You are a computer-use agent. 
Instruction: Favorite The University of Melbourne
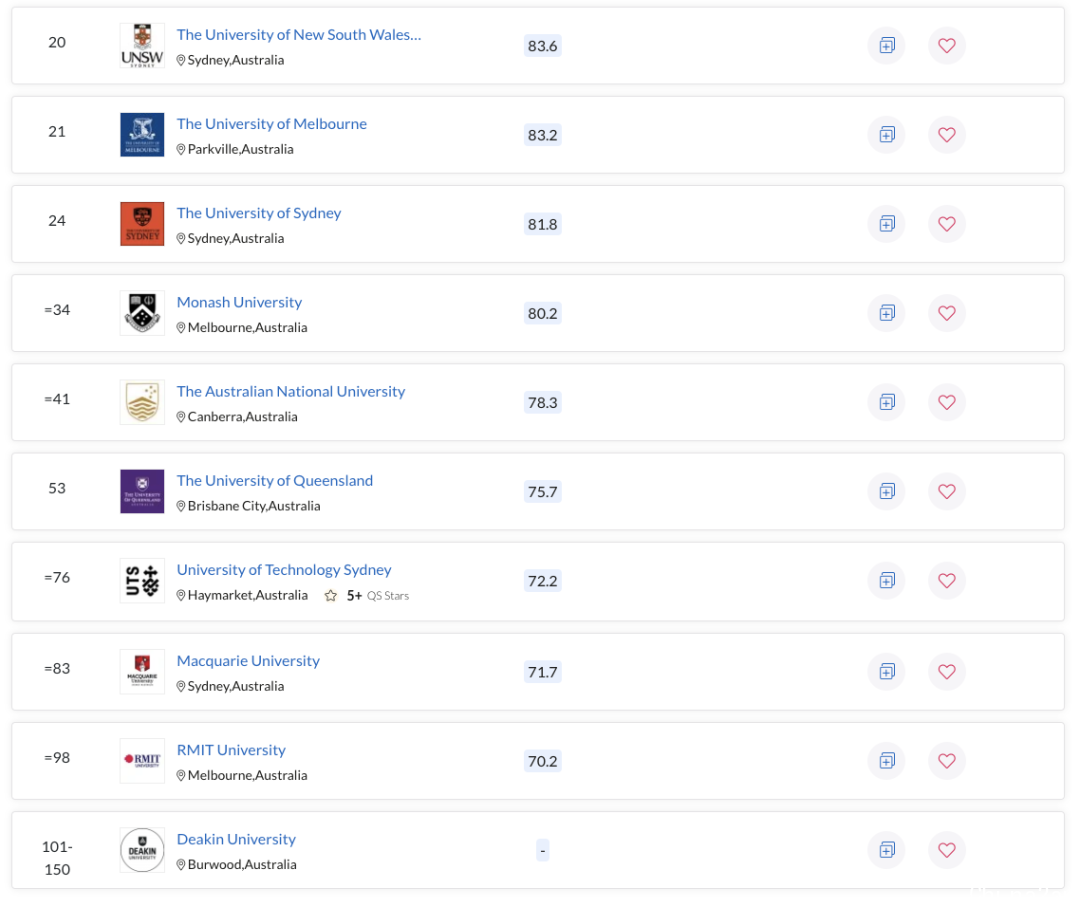946,135
